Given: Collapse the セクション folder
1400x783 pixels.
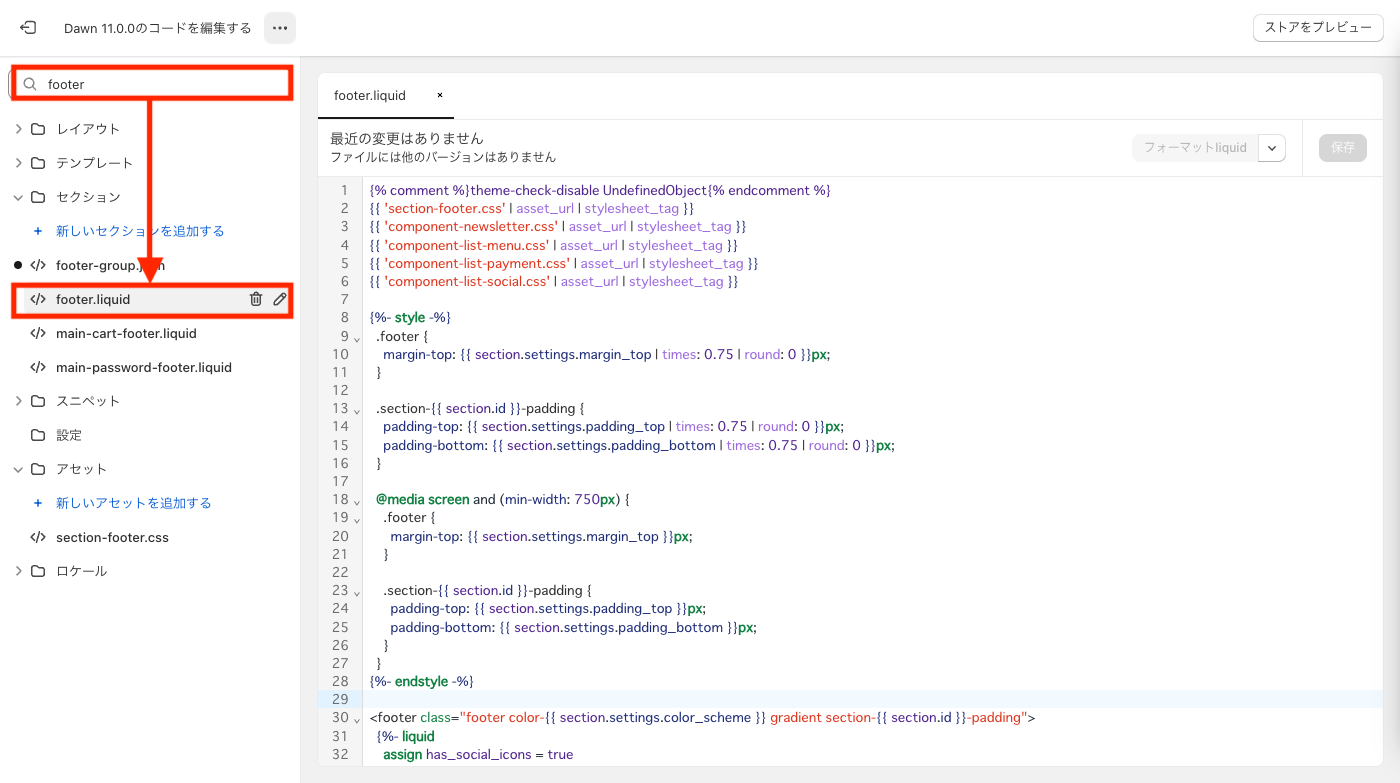Looking at the screenshot, I should click(18, 197).
